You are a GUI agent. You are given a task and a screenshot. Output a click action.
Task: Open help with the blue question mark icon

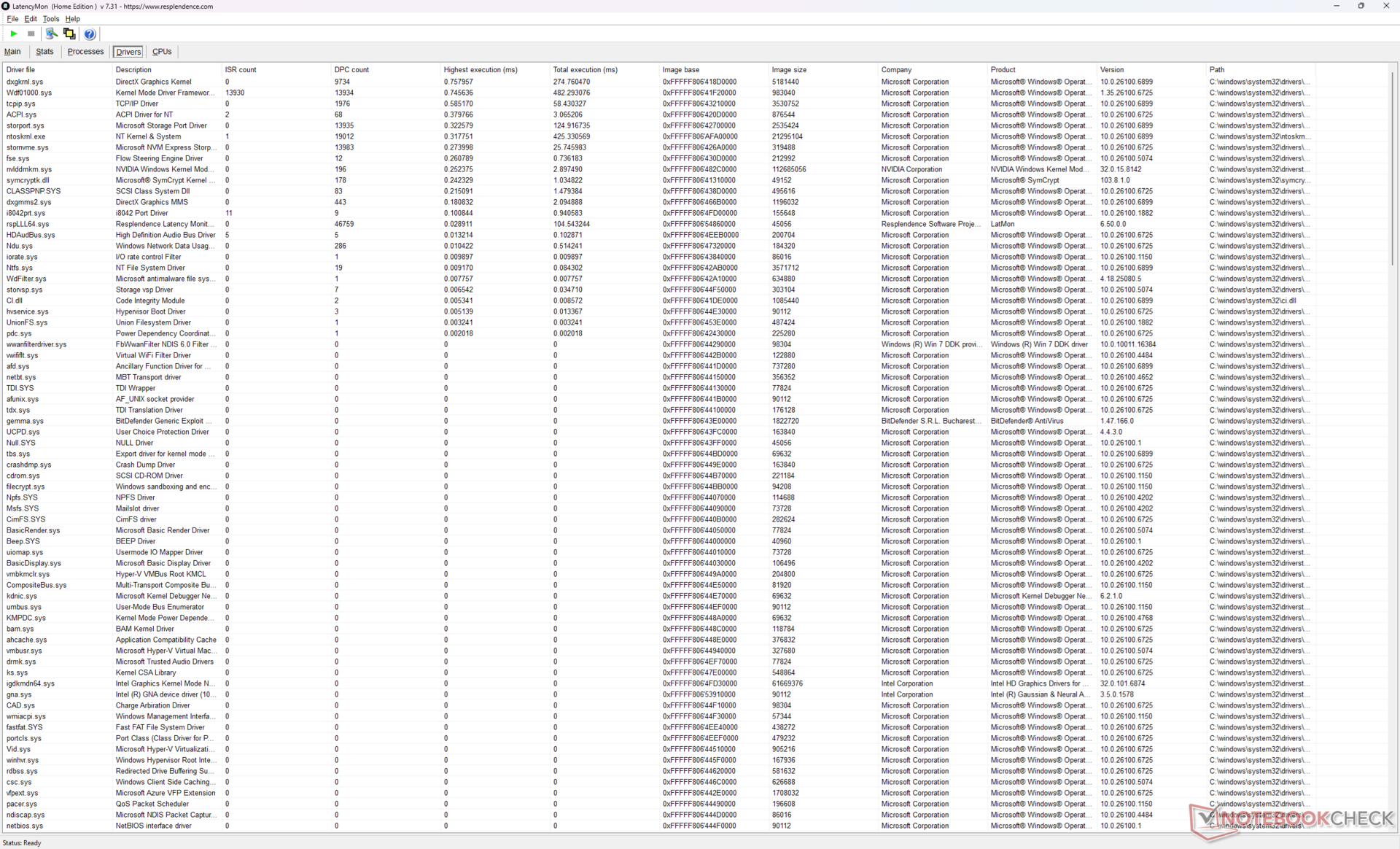[90, 34]
